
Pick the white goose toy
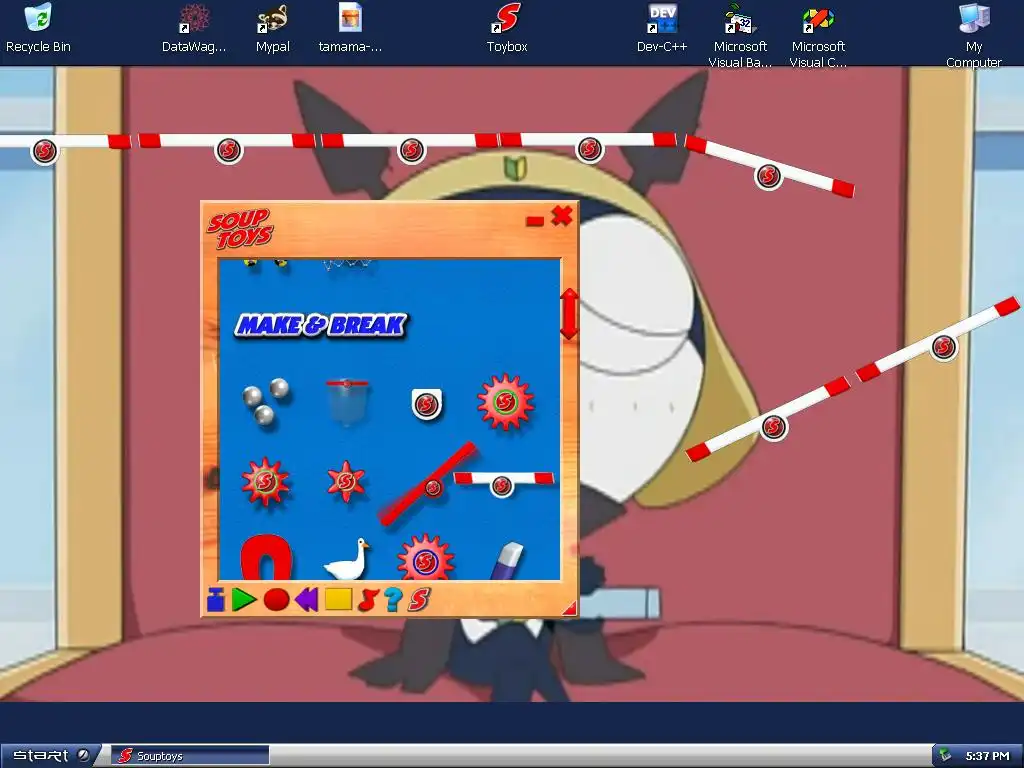click(x=347, y=558)
